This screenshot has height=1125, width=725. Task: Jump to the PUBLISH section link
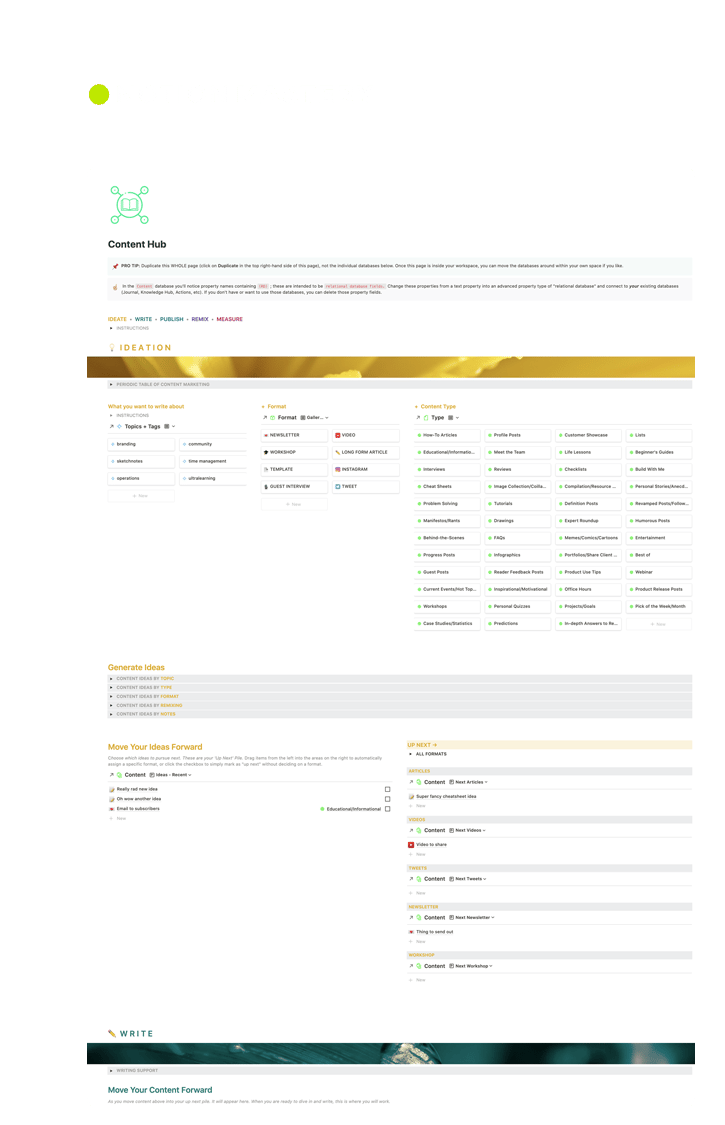172,319
